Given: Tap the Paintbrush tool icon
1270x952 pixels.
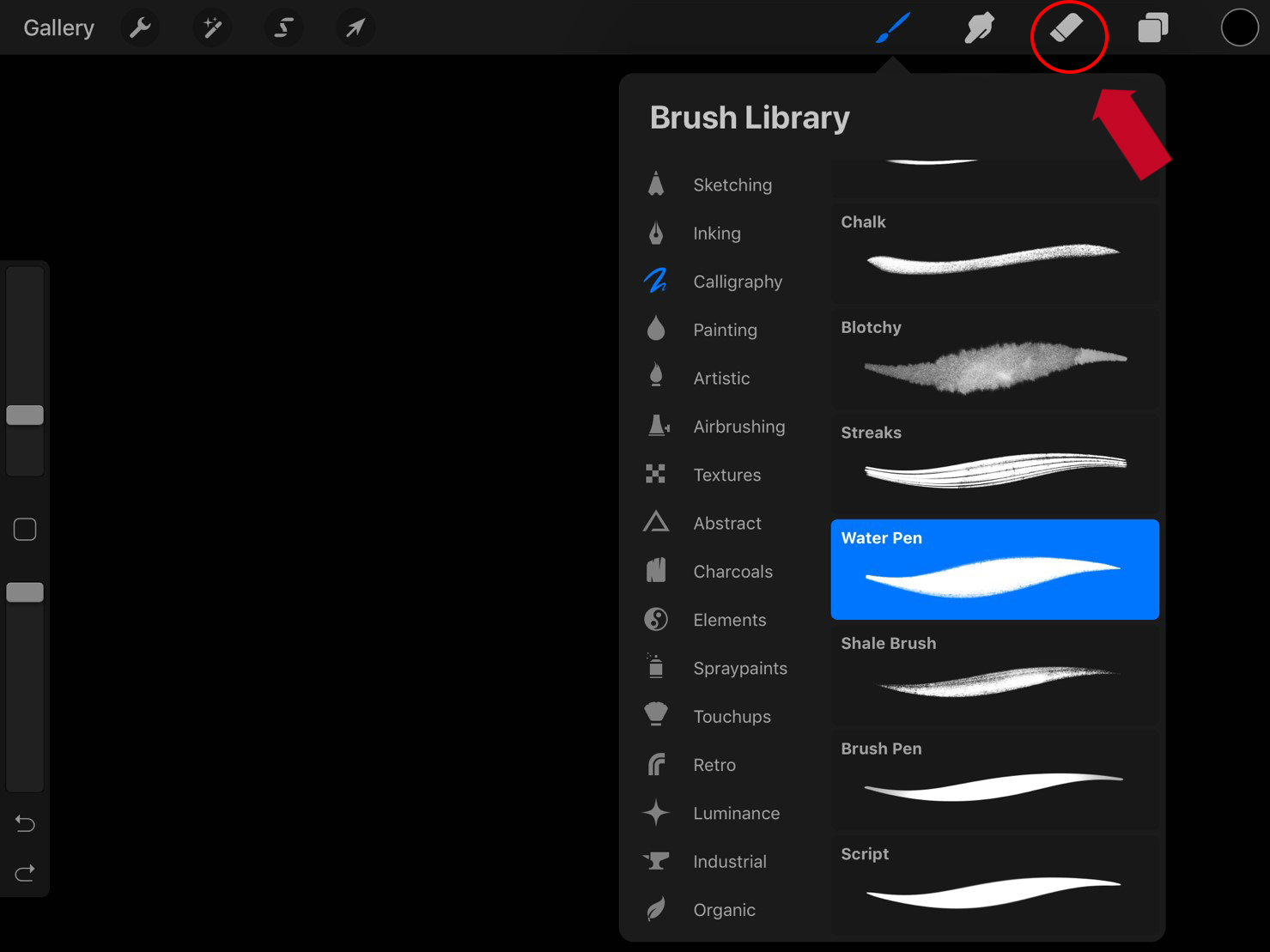Looking at the screenshot, I should click(892, 28).
